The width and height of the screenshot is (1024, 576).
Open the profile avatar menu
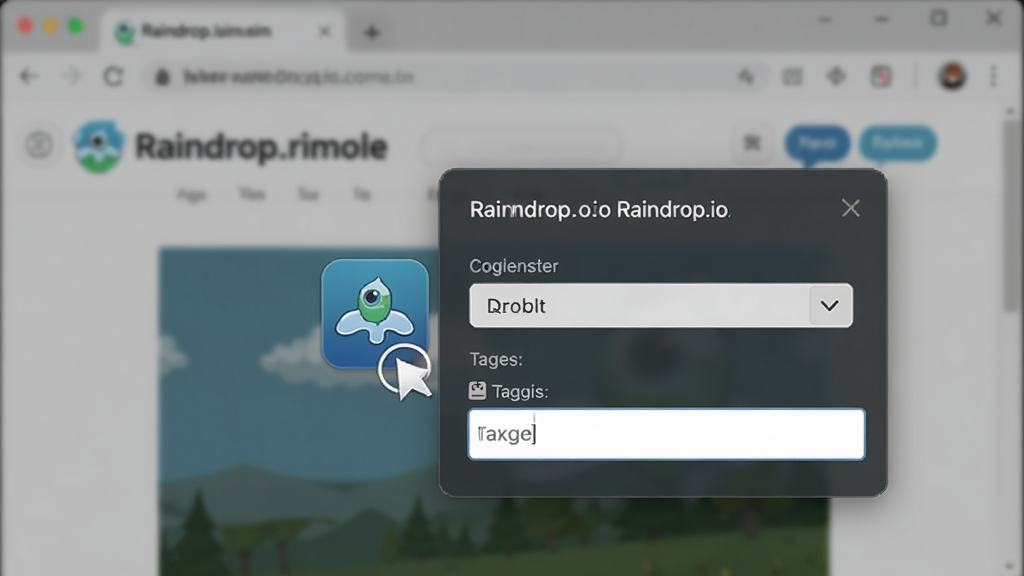coord(952,76)
